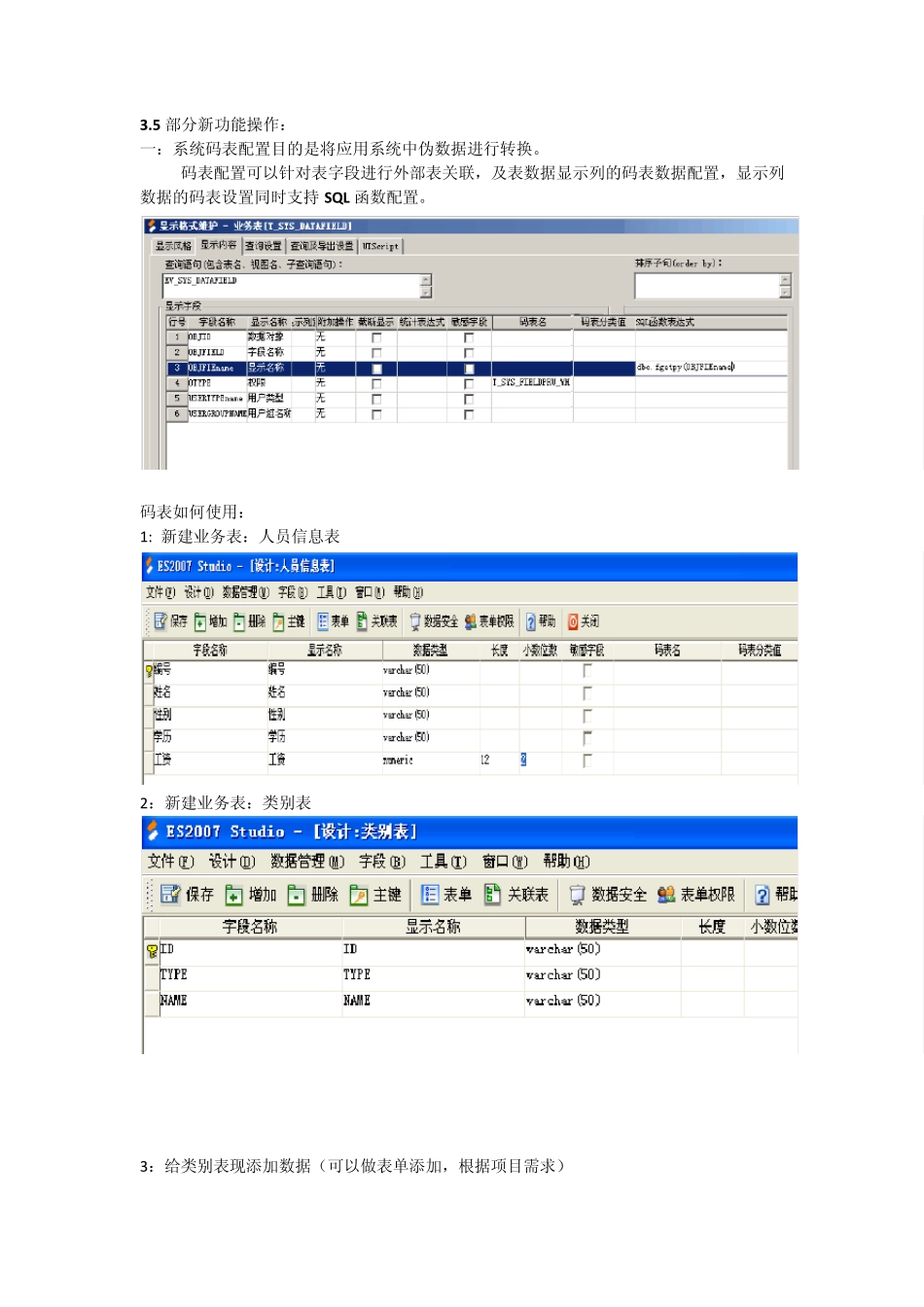
Task: Click scroll-down arrow of 查询语句 box
Action: point(426,293)
